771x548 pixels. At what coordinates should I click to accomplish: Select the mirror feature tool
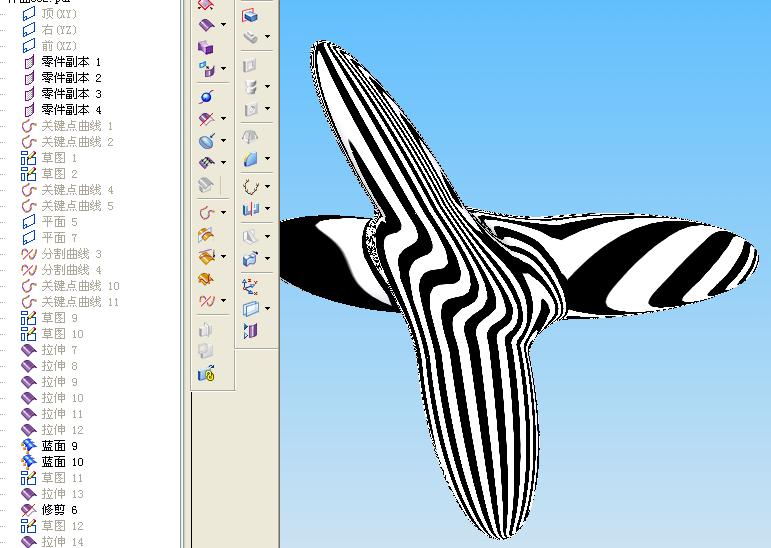(251, 209)
